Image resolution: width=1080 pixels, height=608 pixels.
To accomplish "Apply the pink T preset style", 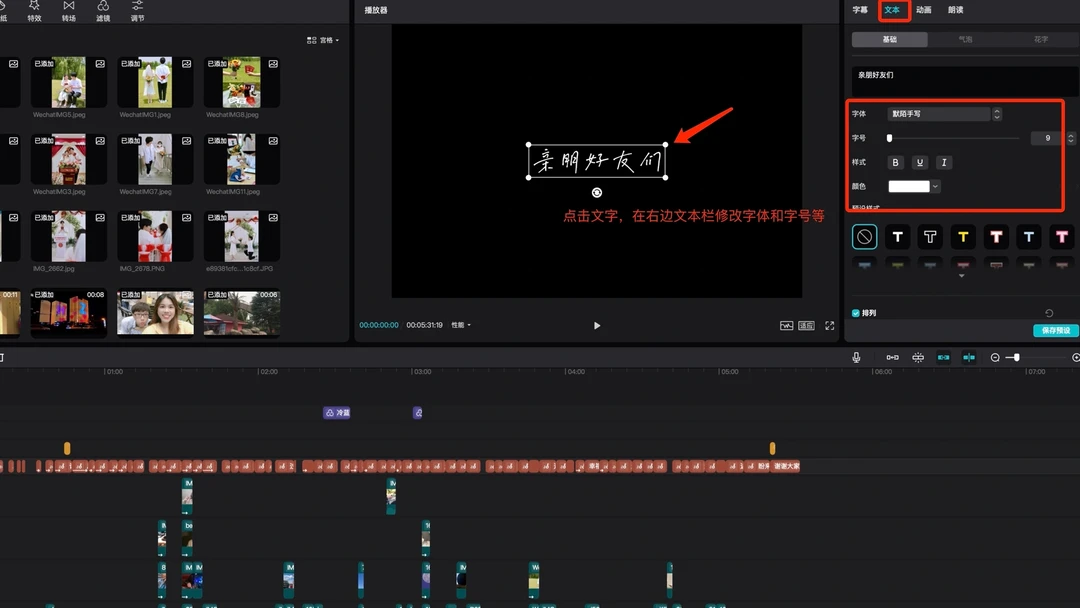I will [1061, 237].
